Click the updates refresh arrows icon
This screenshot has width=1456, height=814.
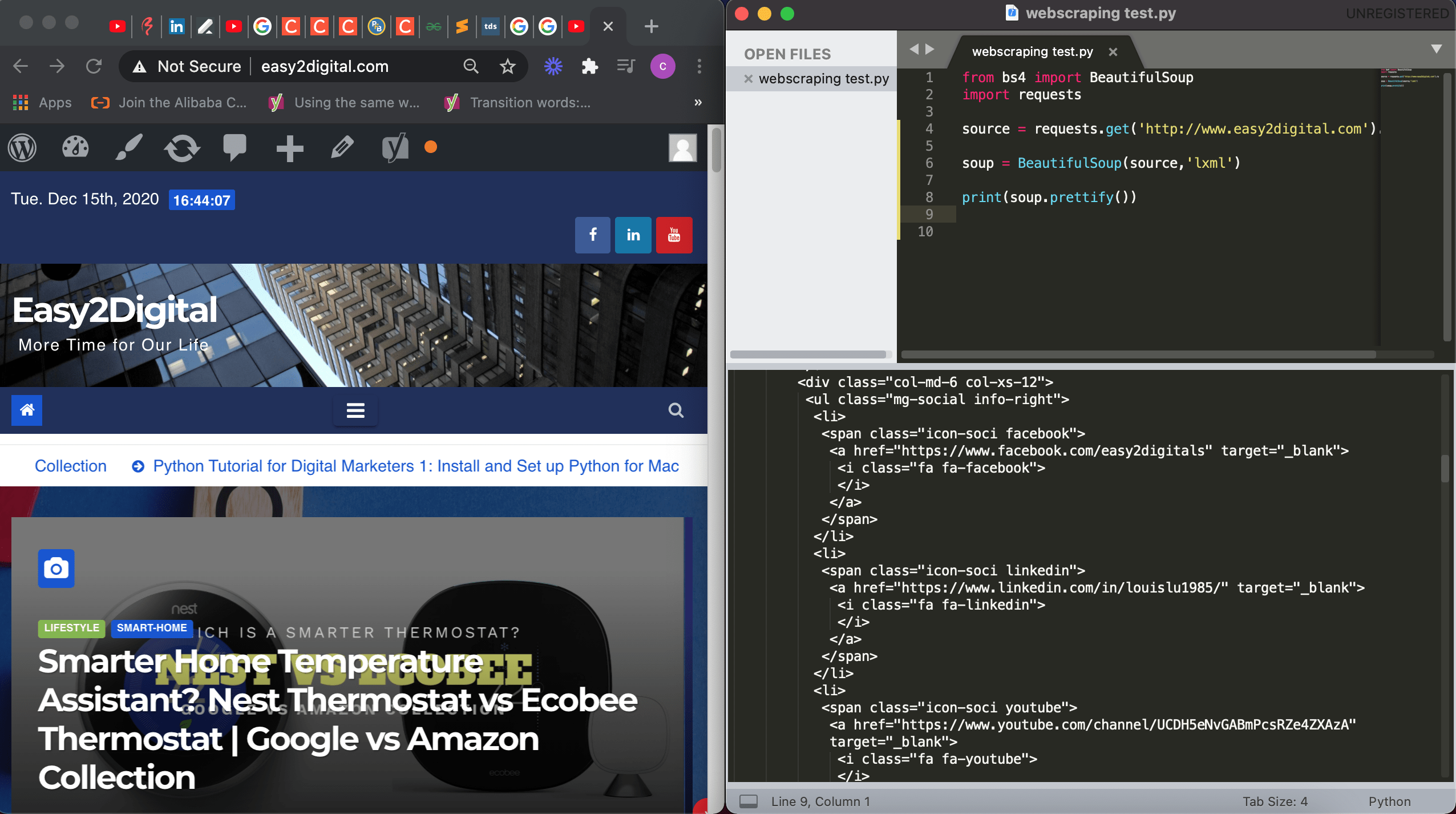pyautogui.click(x=182, y=148)
